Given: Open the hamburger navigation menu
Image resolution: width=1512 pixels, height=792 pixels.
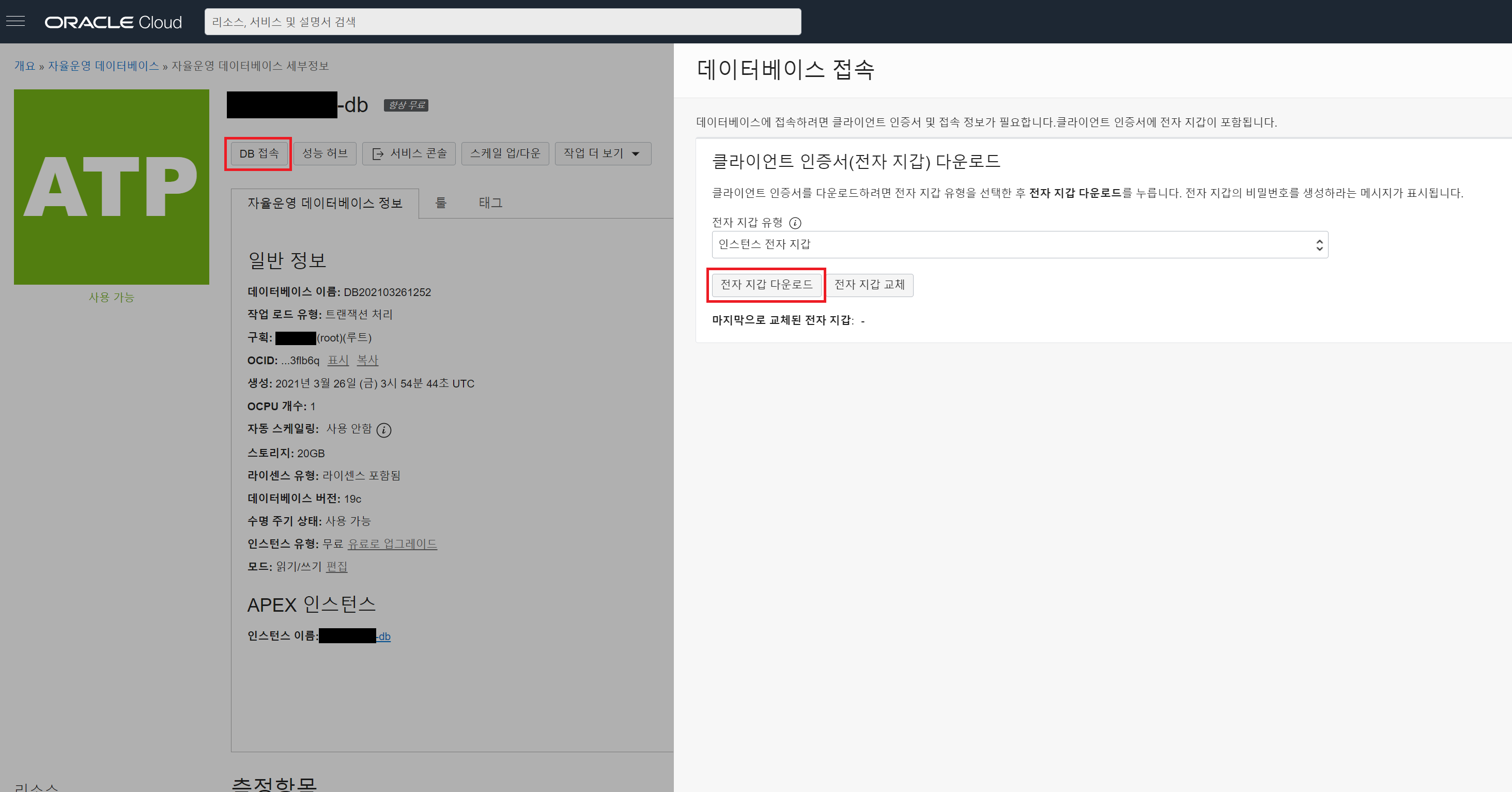Looking at the screenshot, I should (x=16, y=22).
